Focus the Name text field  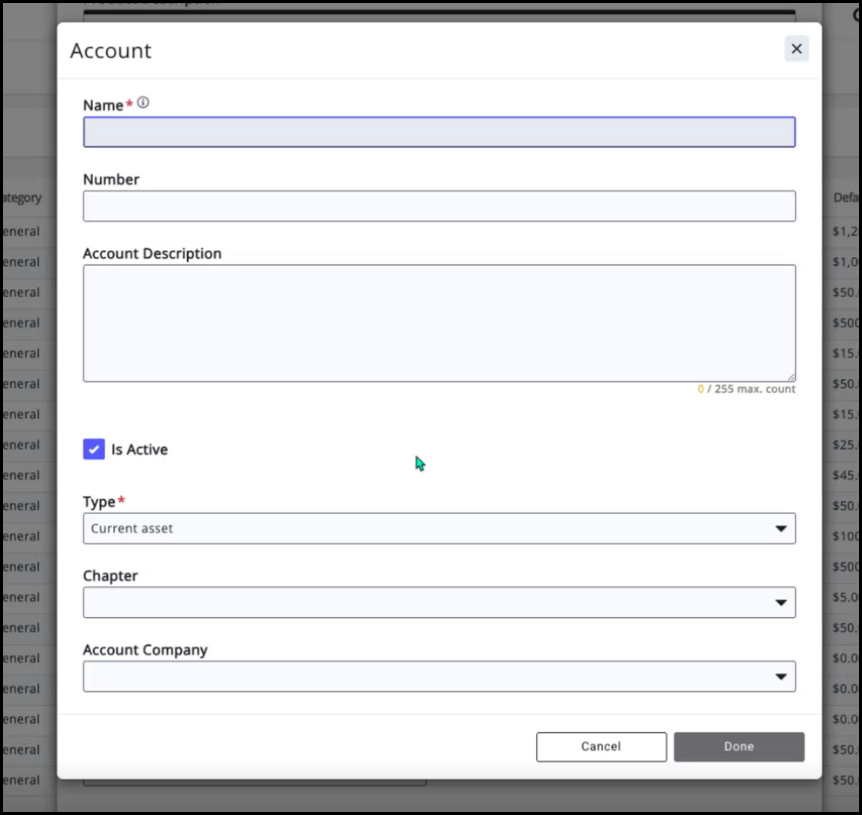pos(438,132)
